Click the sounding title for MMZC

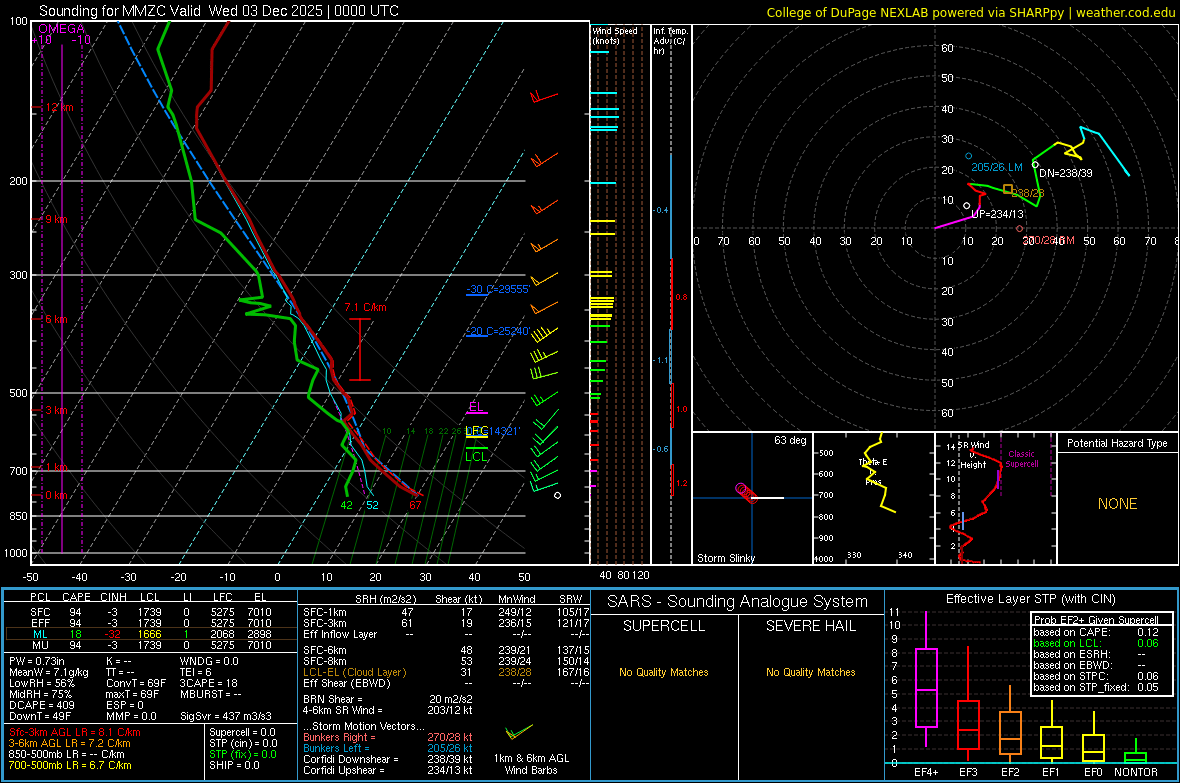(219, 11)
